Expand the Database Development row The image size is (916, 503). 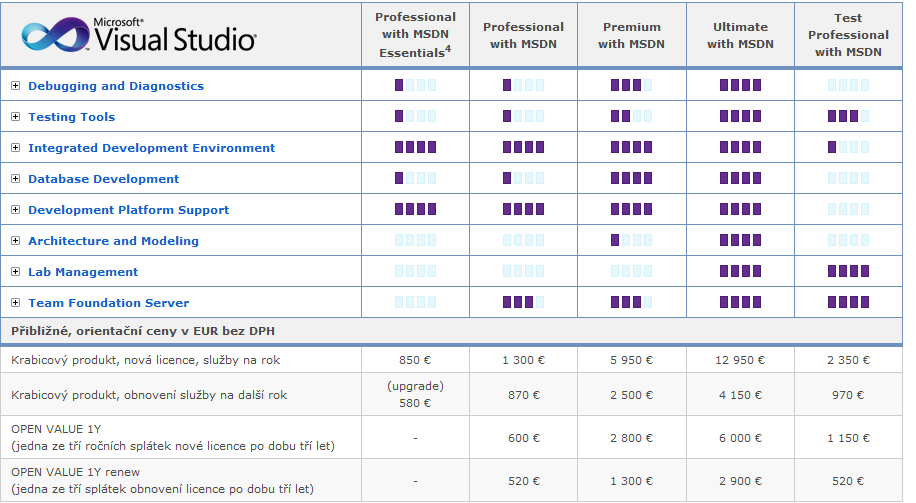[x=16, y=179]
